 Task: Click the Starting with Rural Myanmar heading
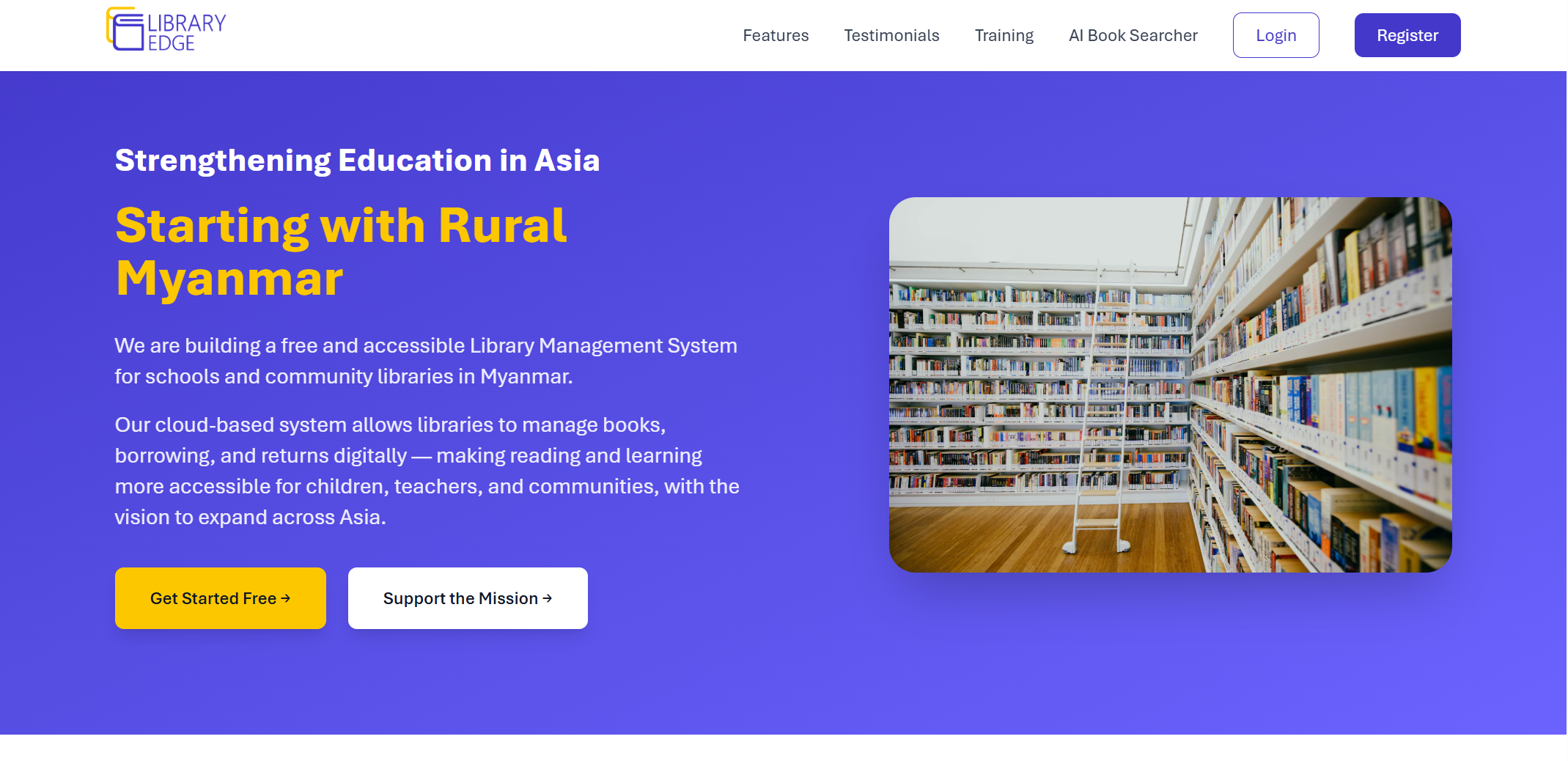[341, 251]
